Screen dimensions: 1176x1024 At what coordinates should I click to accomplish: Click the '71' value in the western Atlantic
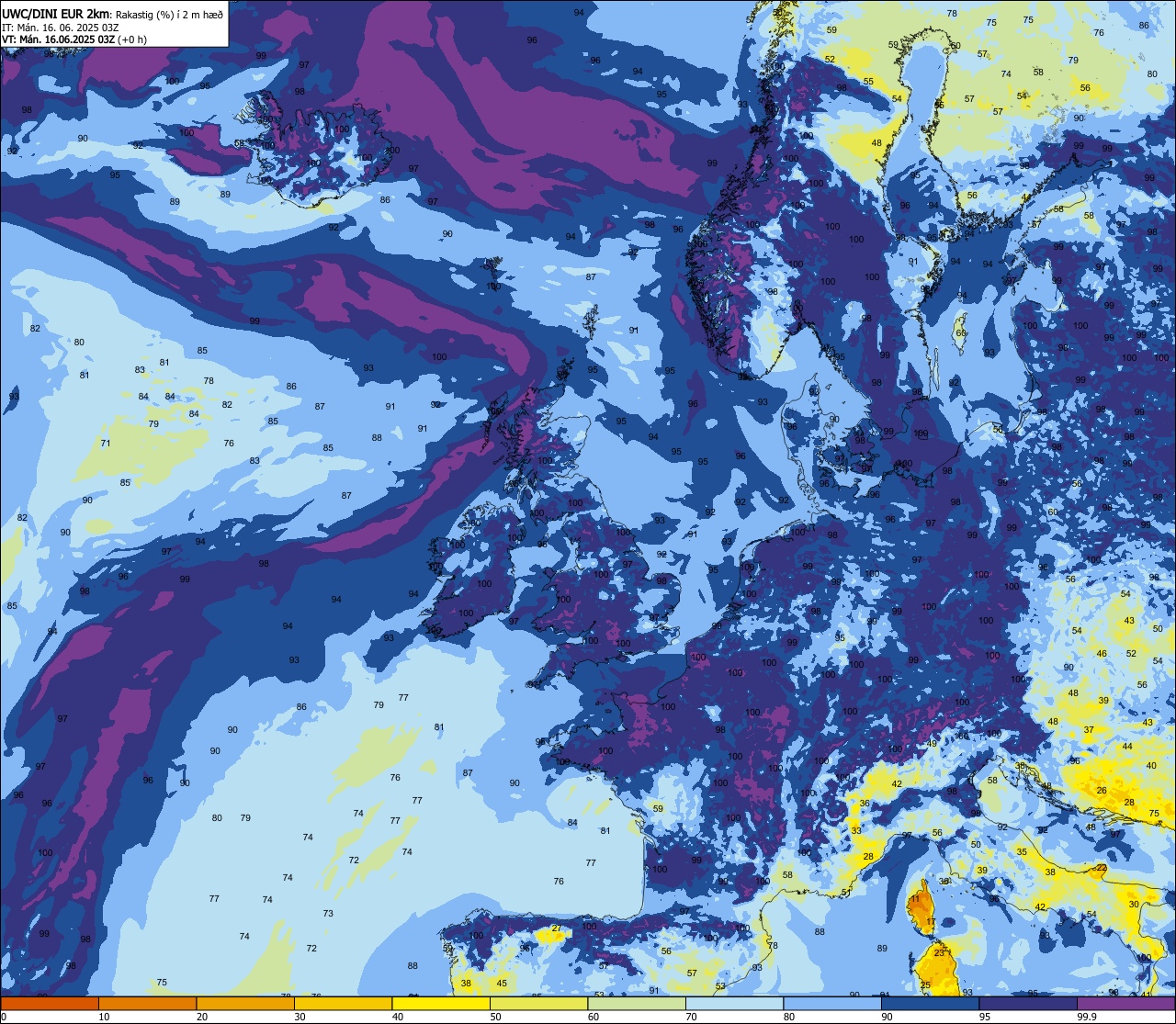click(106, 443)
